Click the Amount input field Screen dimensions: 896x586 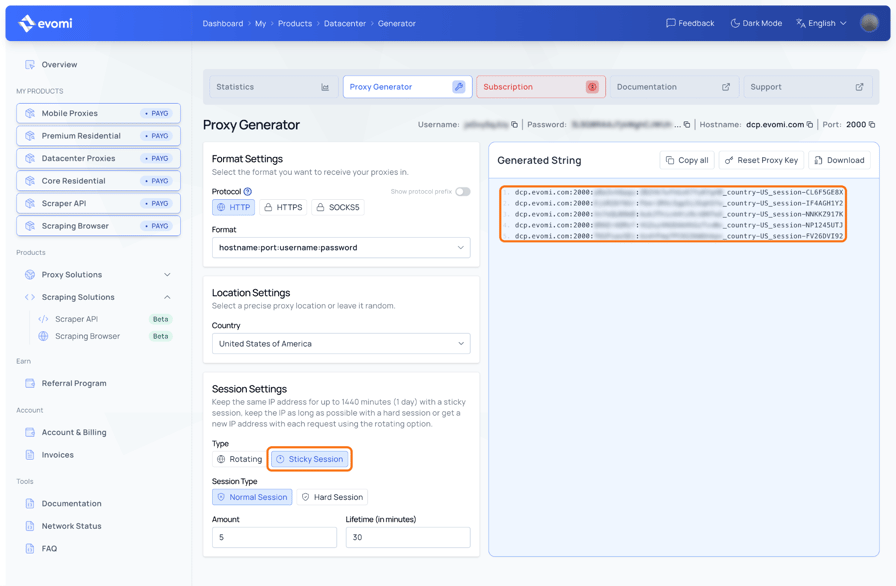(x=274, y=537)
